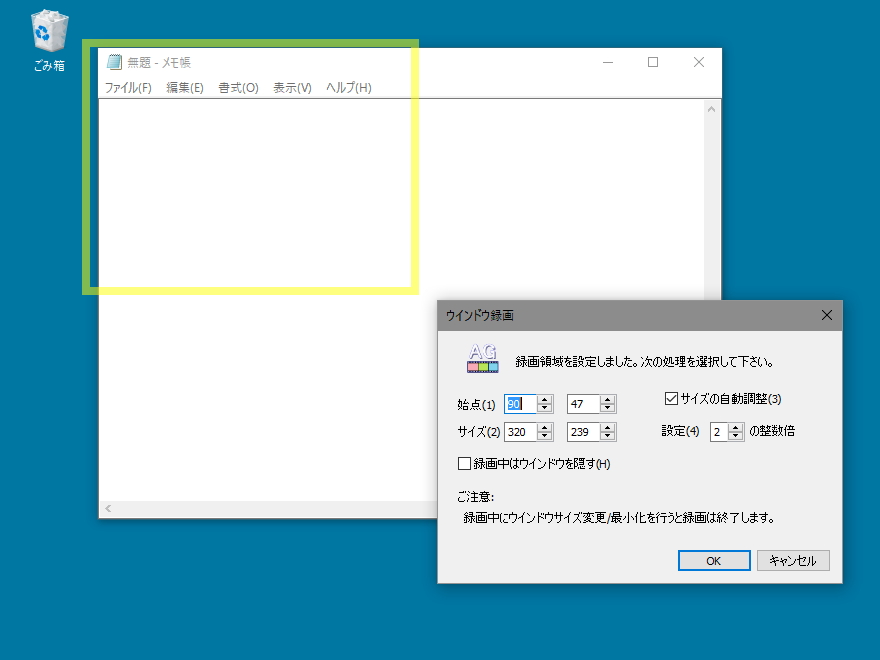Confirm the recording settings with OK
Screen dimensions: 880x660
click(713, 560)
